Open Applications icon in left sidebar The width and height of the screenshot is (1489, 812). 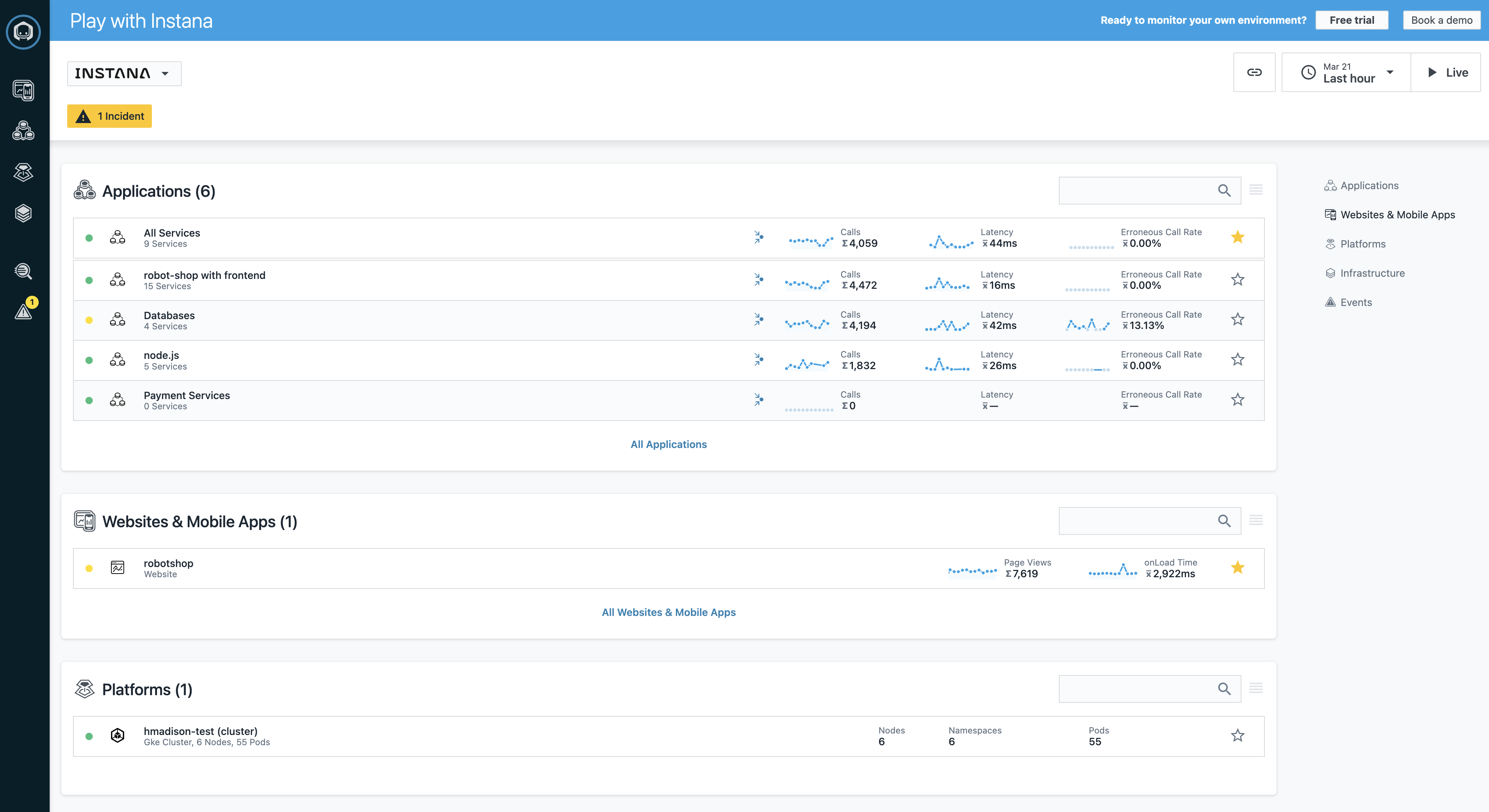coord(23,131)
